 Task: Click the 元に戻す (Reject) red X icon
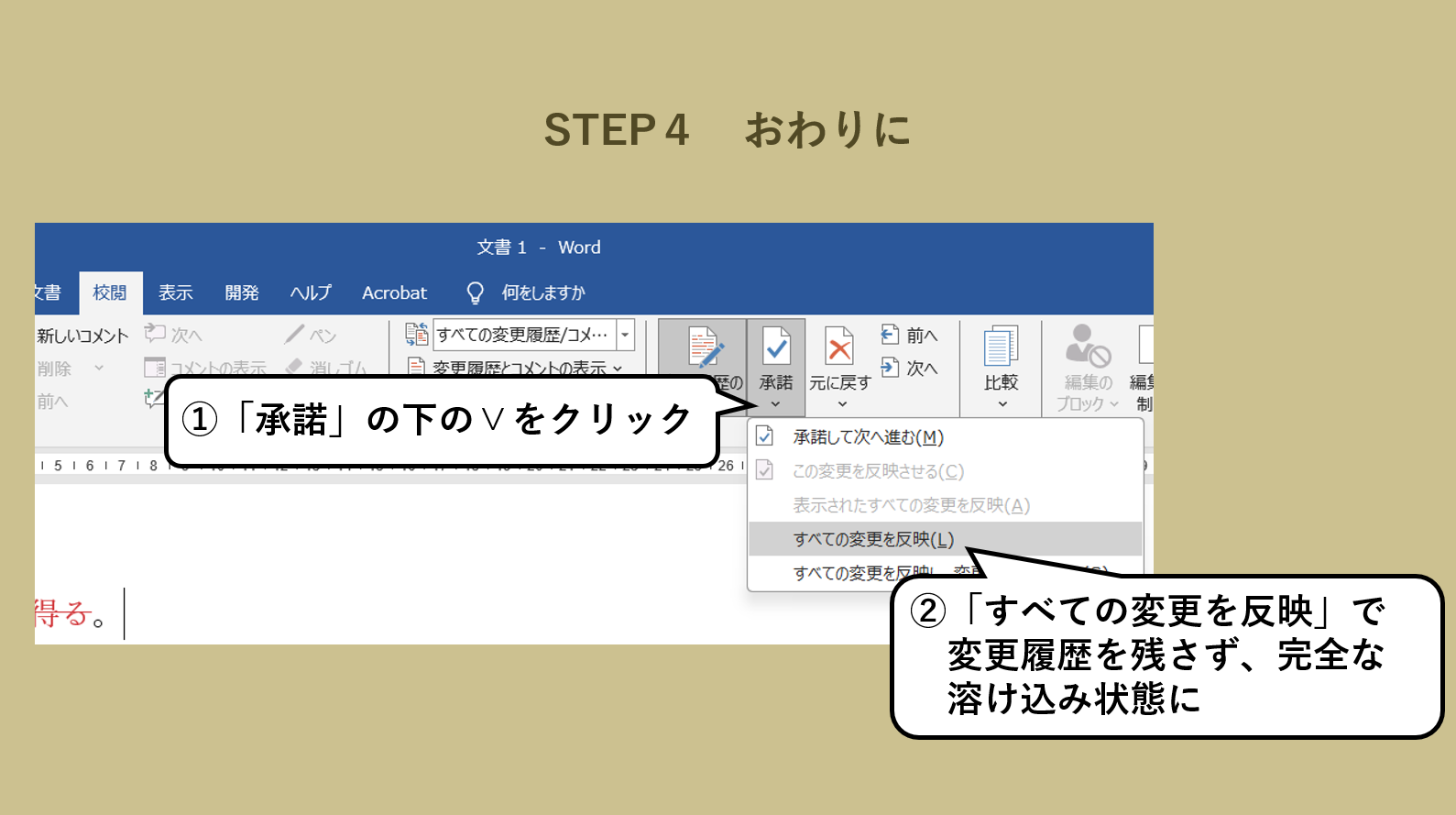pos(838,347)
